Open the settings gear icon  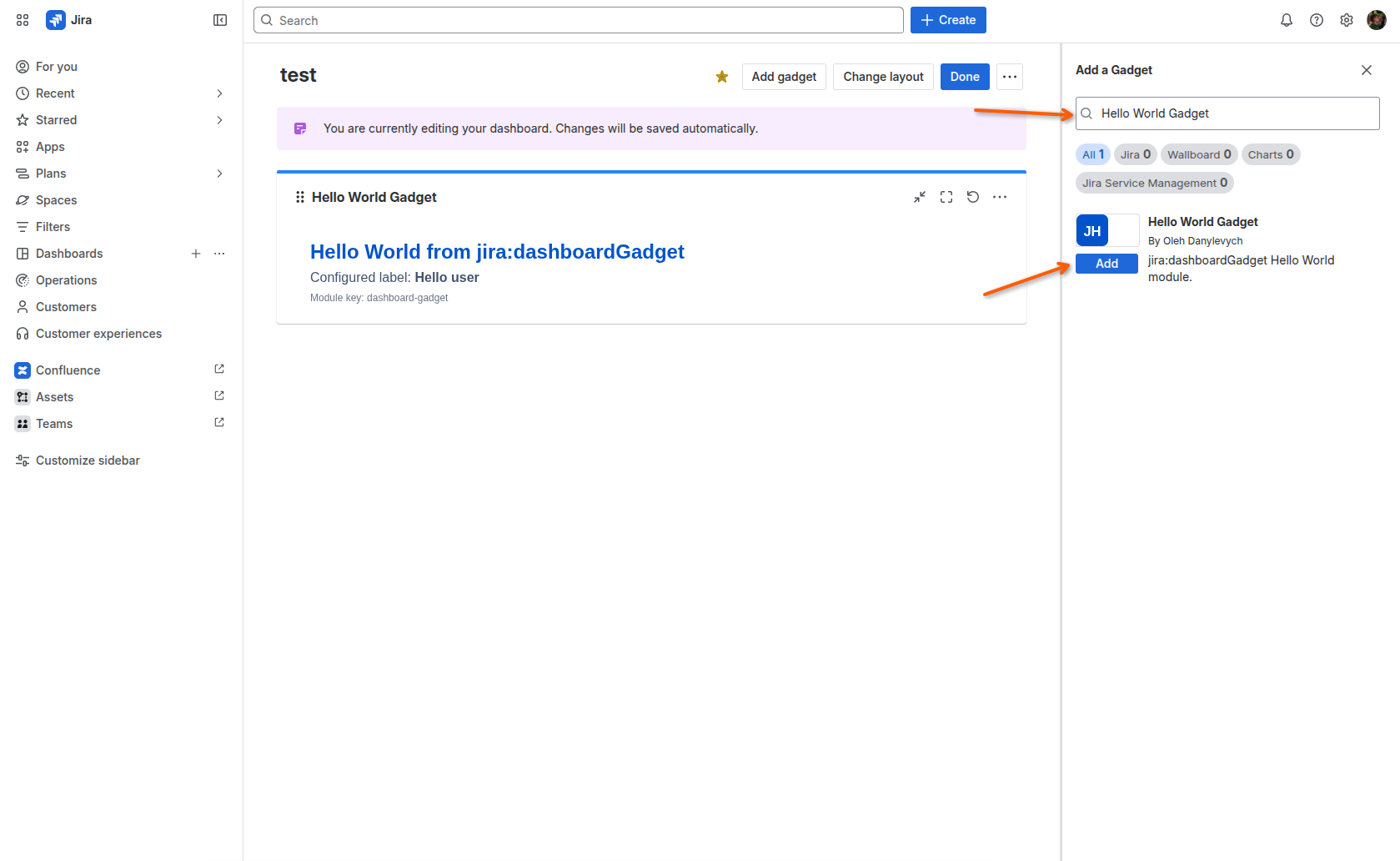click(1347, 20)
